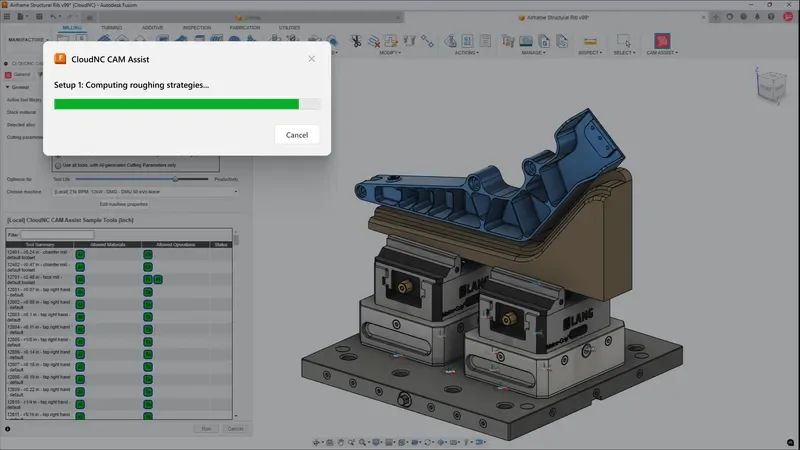Open the machine library icon in Manage
This screenshot has height=450, width=800.
pyautogui.click(x=526, y=41)
